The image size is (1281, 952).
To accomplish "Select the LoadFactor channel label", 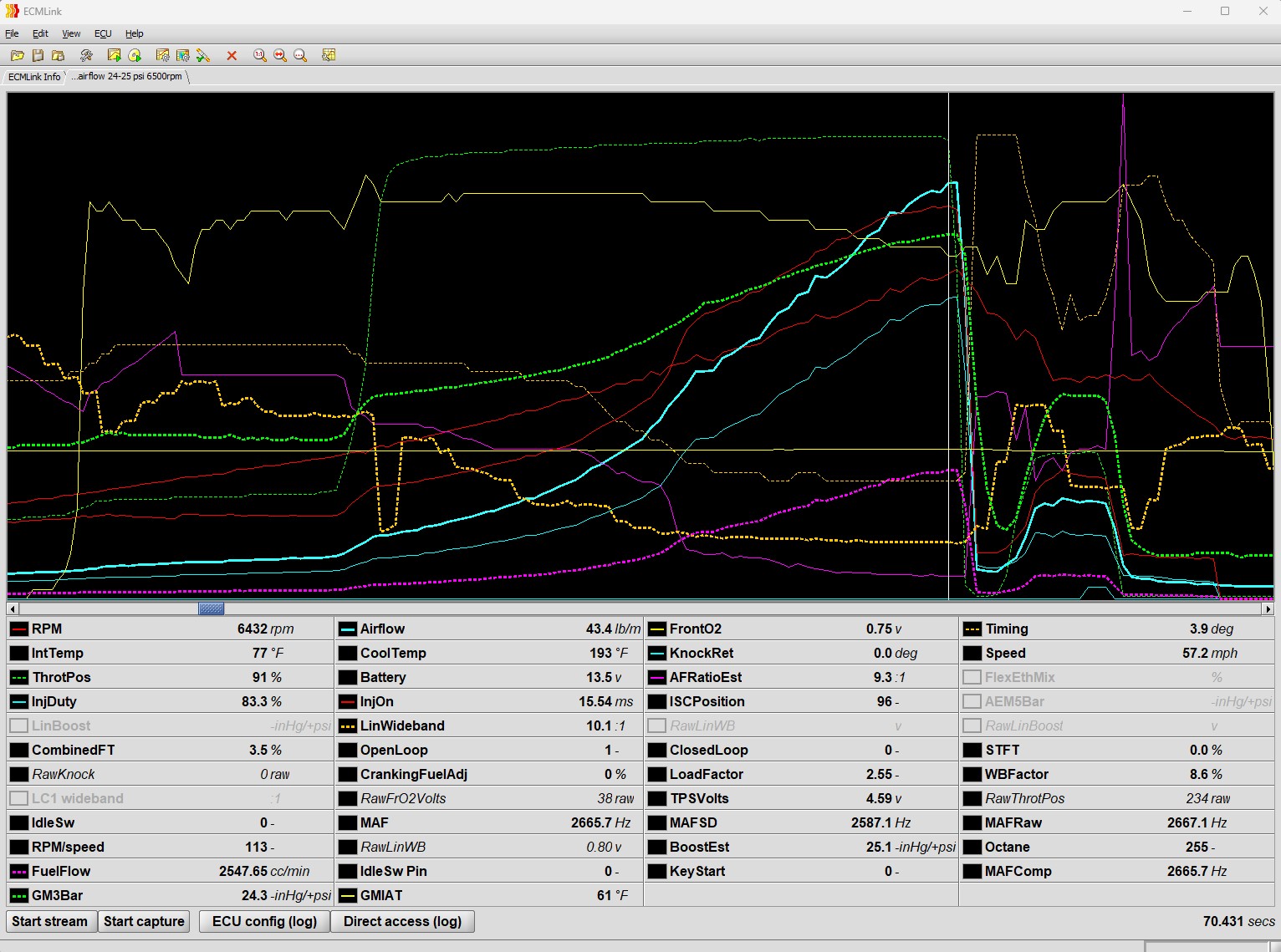I will [707, 774].
